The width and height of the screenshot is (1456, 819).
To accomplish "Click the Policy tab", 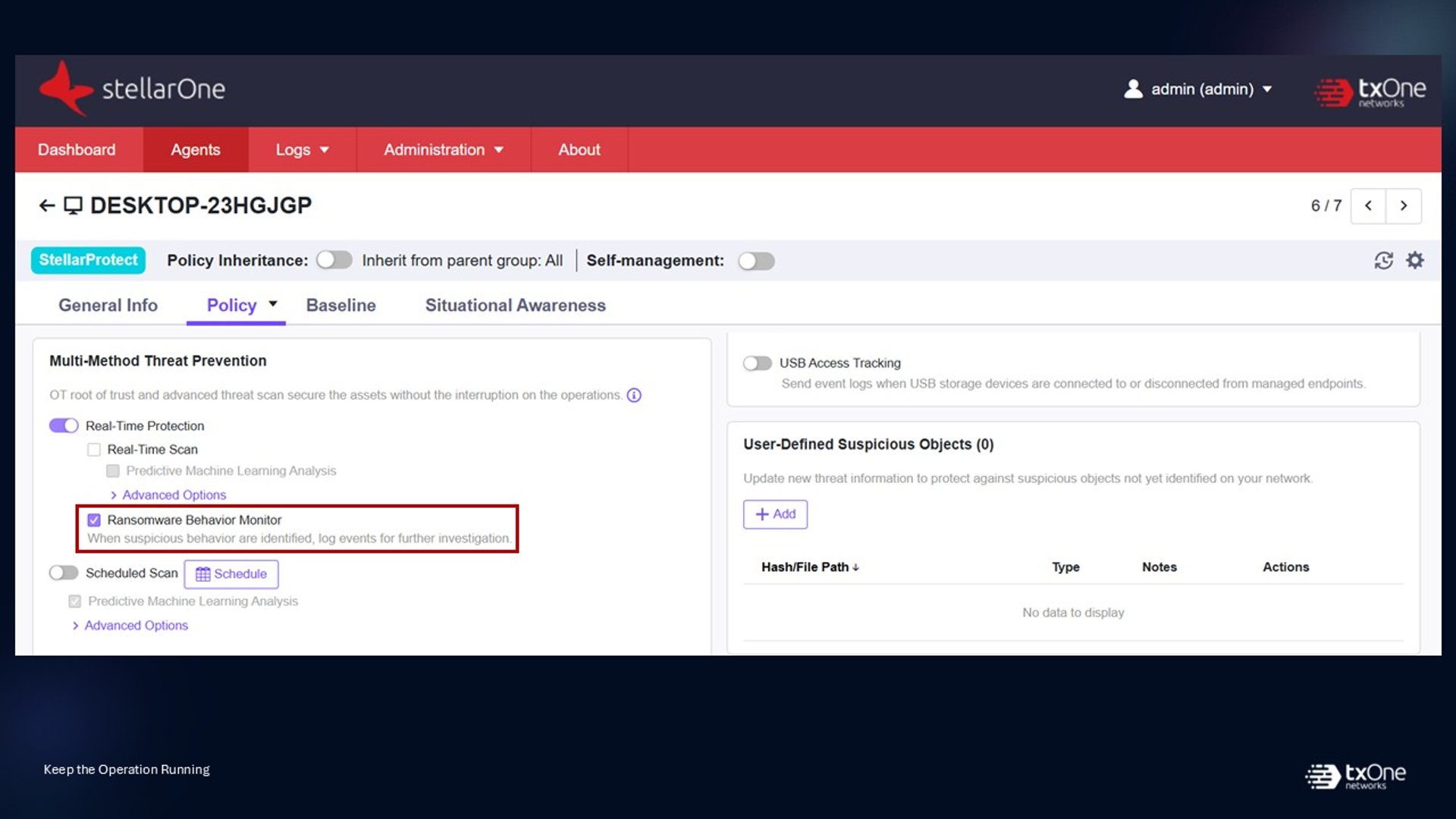I will (231, 305).
